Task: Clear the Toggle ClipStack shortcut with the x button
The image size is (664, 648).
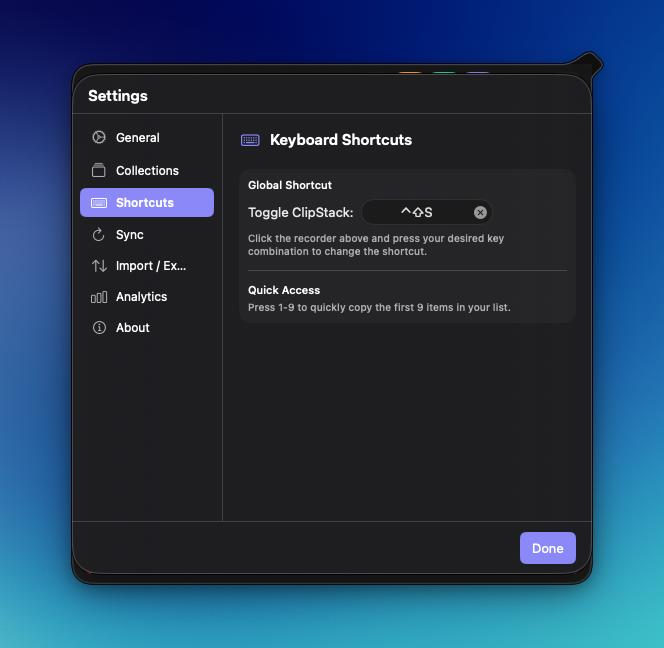Action: [480, 213]
